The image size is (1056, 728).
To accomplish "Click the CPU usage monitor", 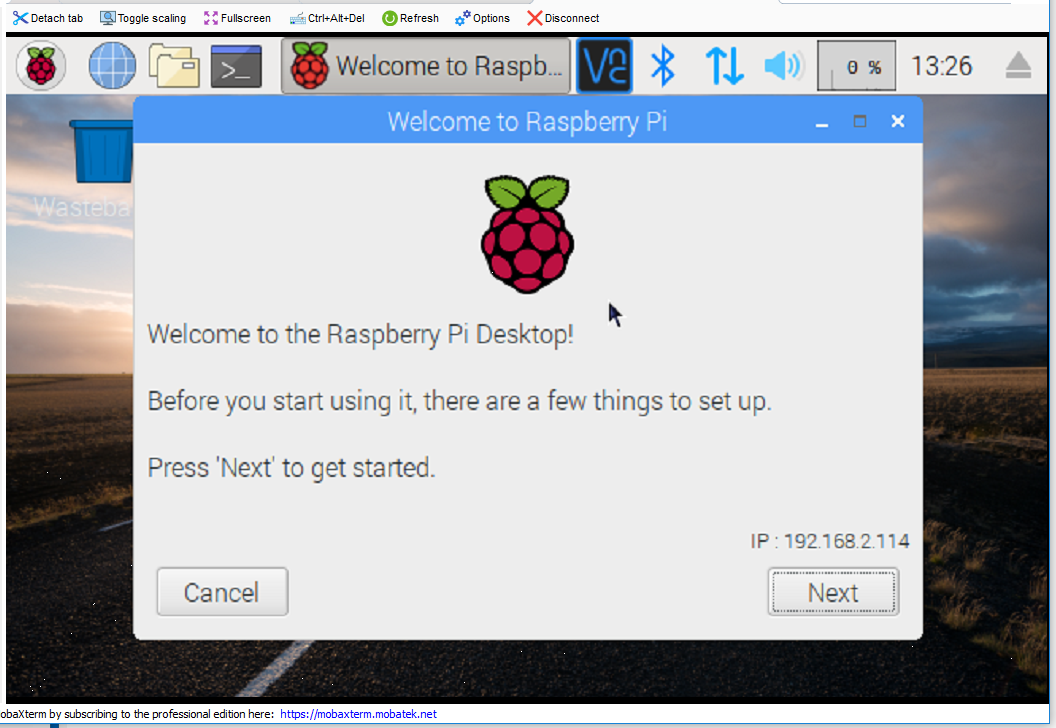I will pyautogui.click(x=856, y=67).
